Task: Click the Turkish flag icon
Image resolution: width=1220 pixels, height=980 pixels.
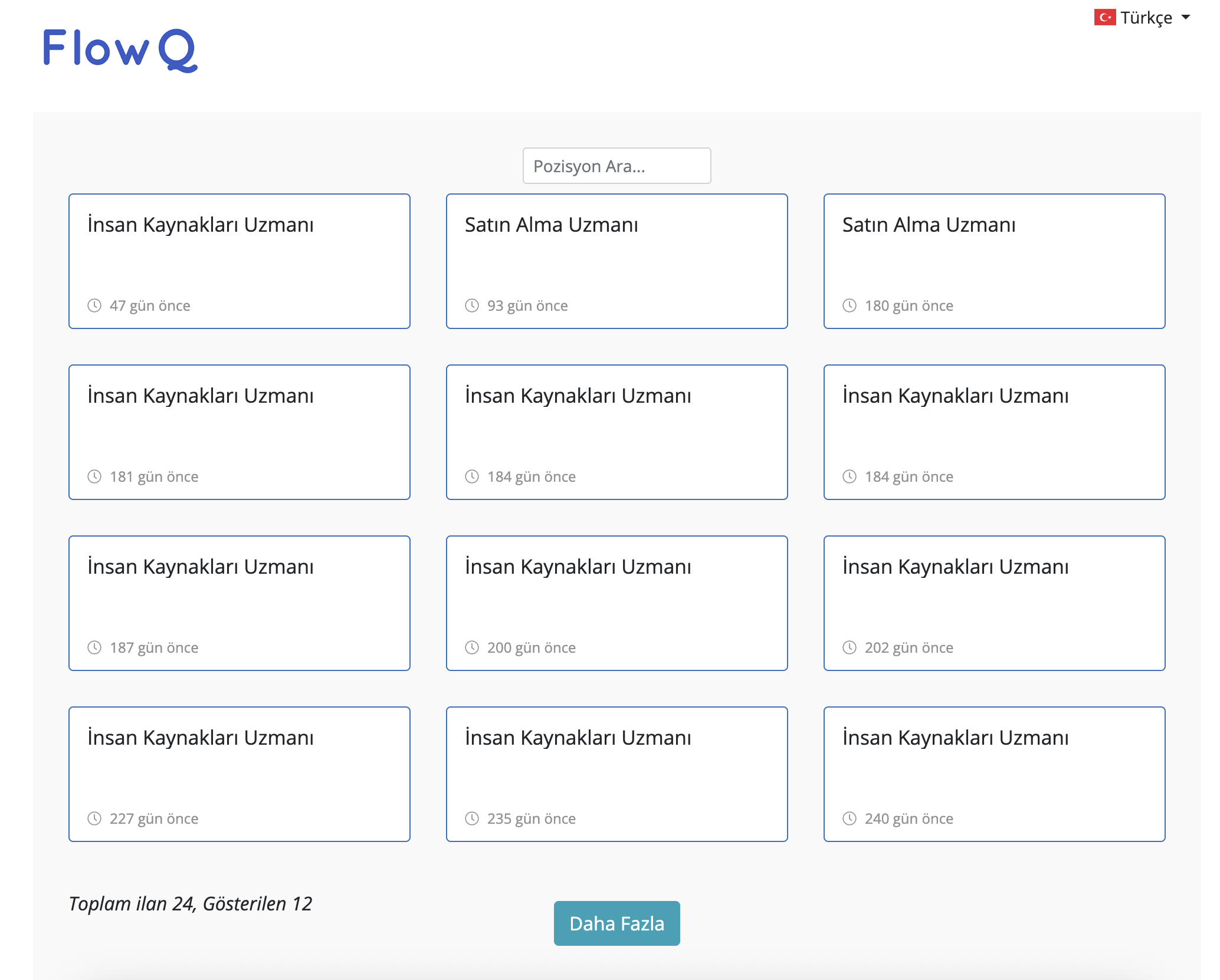Action: click(x=1104, y=18)
